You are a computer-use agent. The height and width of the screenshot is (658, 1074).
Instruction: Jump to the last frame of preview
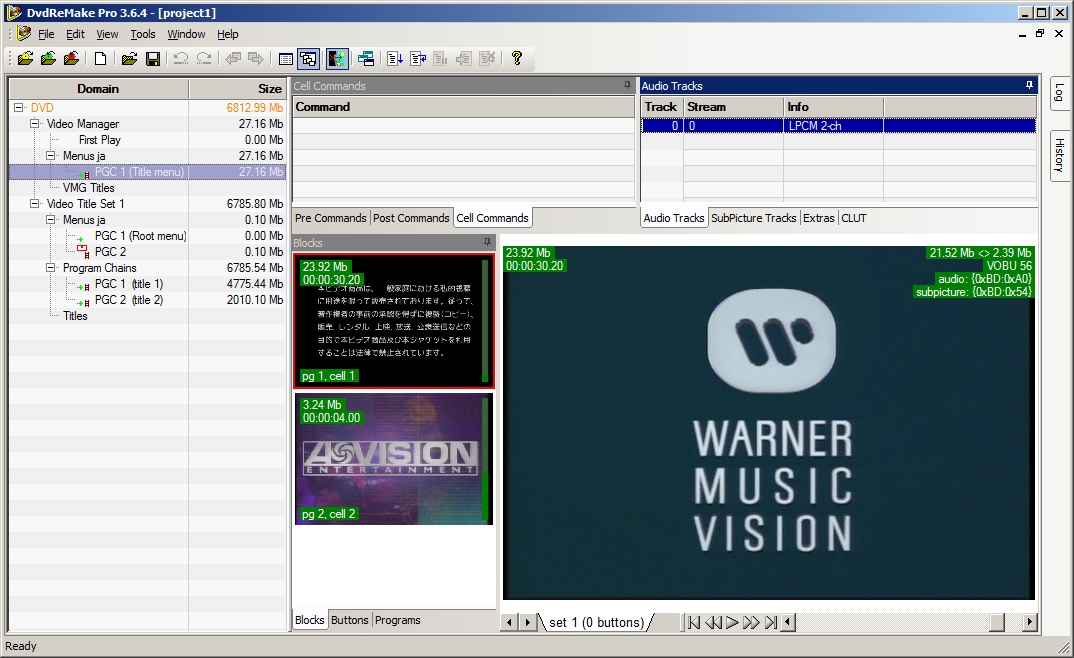tap(771, 622)
